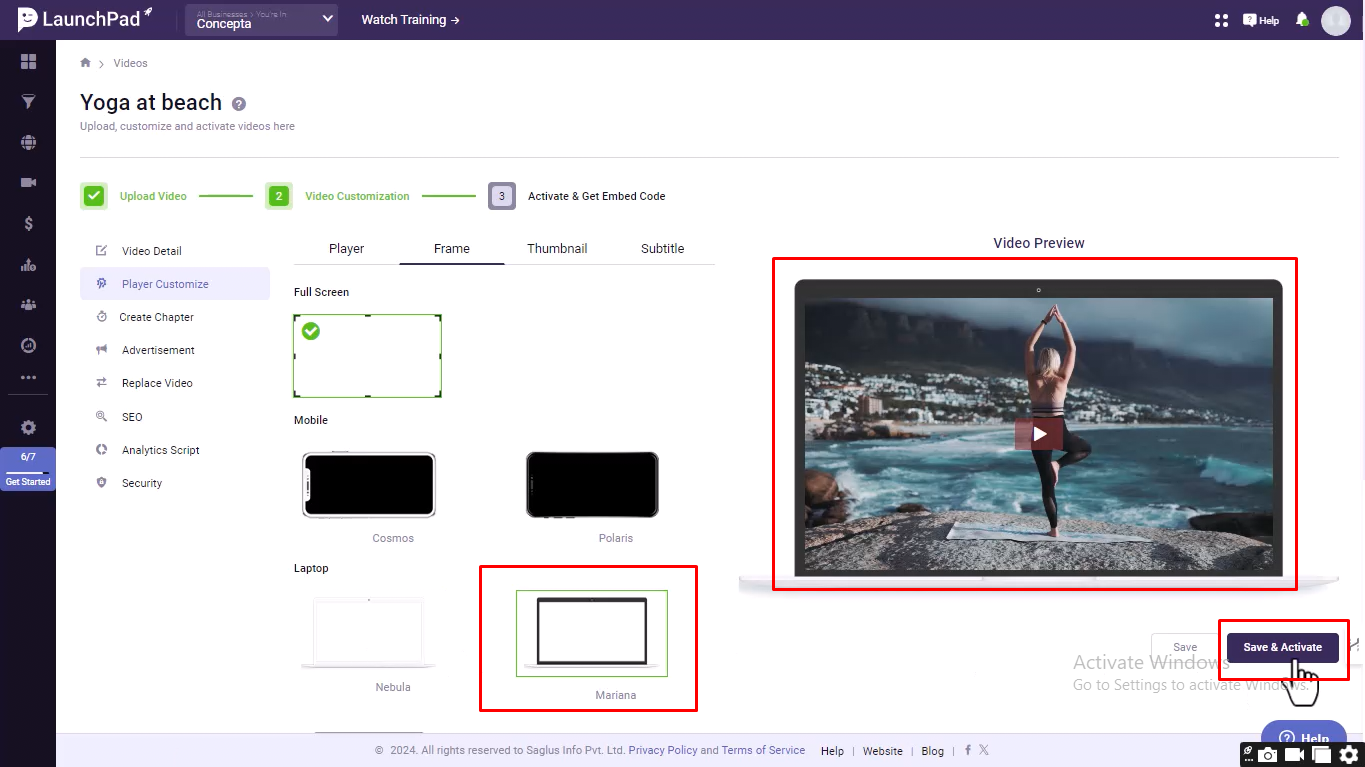Click the video record icon in capture toolbar
The width and height of the screenshot is (1365, 767).
pyautogui.click(x=1295, y=755)
